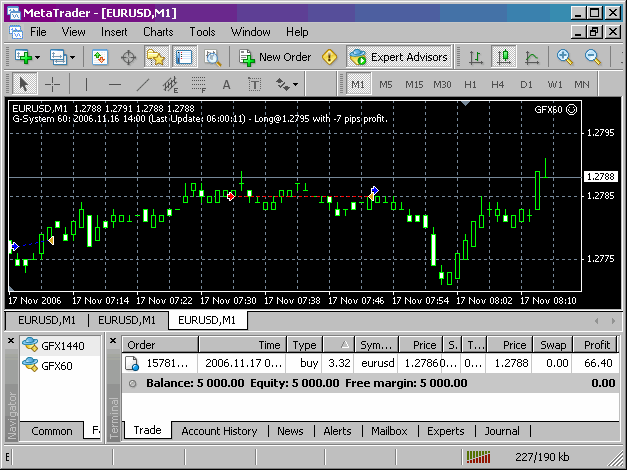The image size is (627, 470).
Task: Open the Mailbox tab
Action: point(389,431)
